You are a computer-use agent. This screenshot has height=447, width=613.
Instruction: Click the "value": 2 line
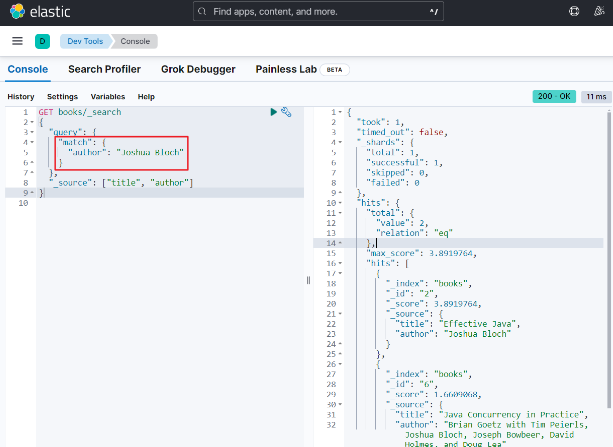tap(402, 223)
